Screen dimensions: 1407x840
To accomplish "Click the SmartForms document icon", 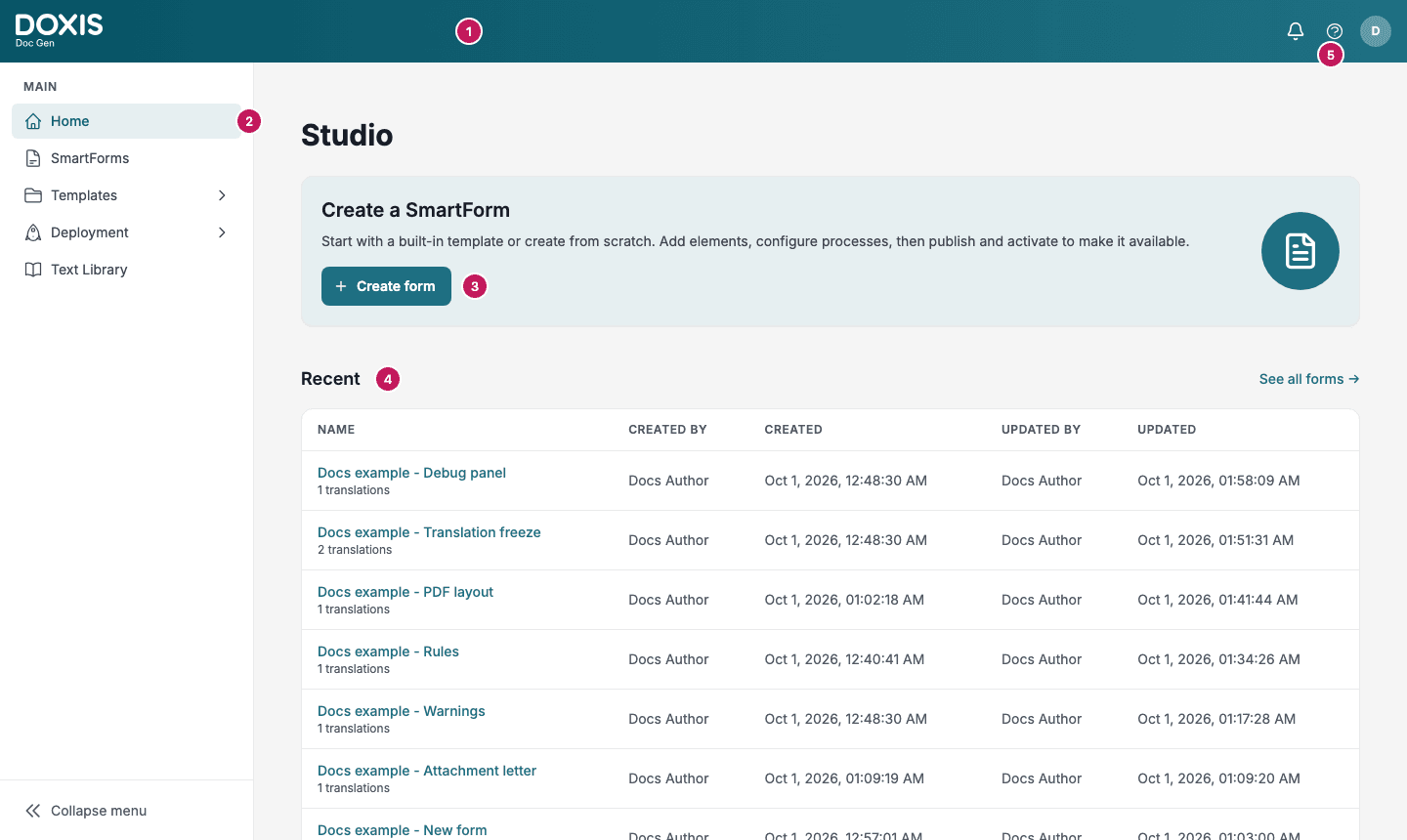I will [x=33, y=158].
